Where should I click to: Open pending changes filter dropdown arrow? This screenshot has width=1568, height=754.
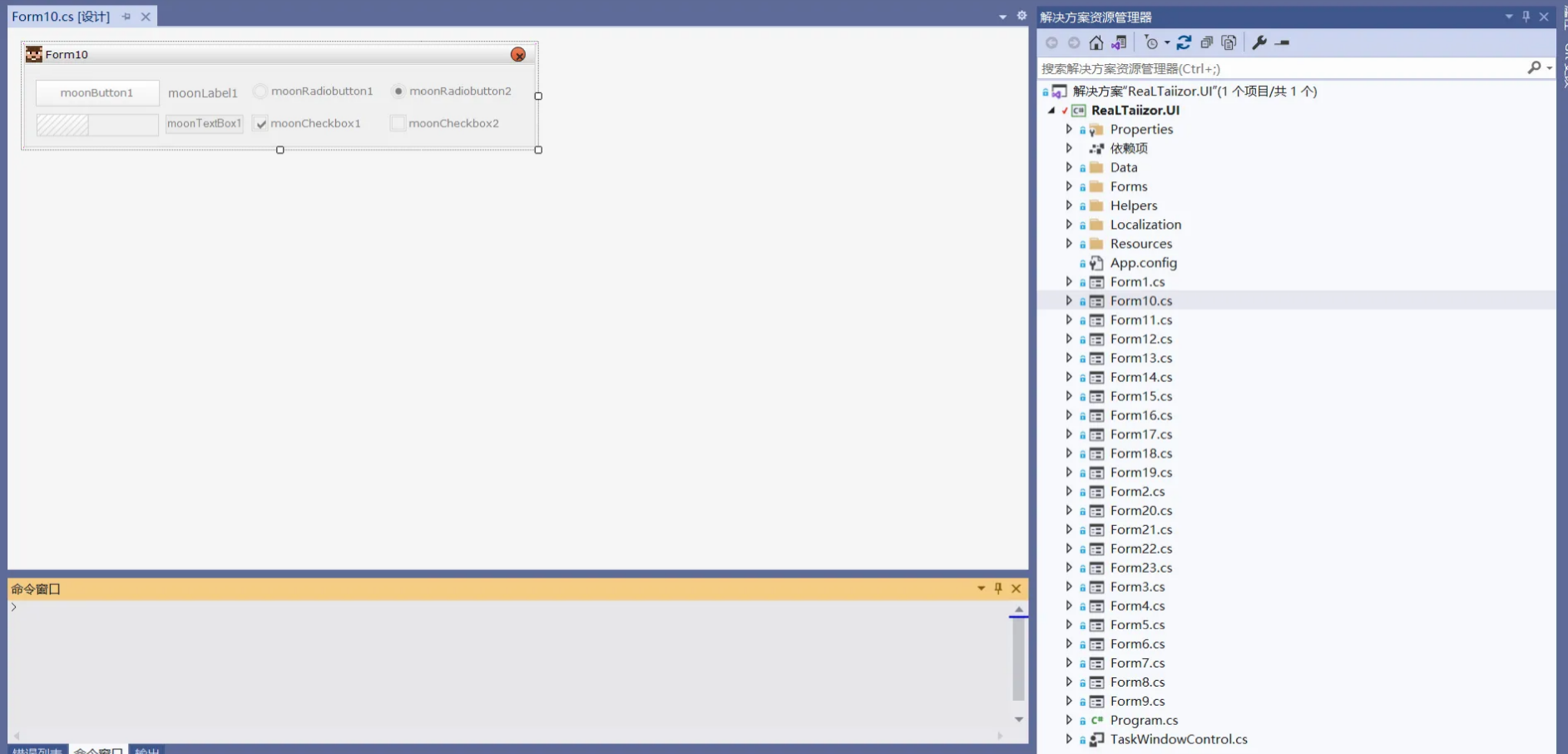tap(1166, 42)
